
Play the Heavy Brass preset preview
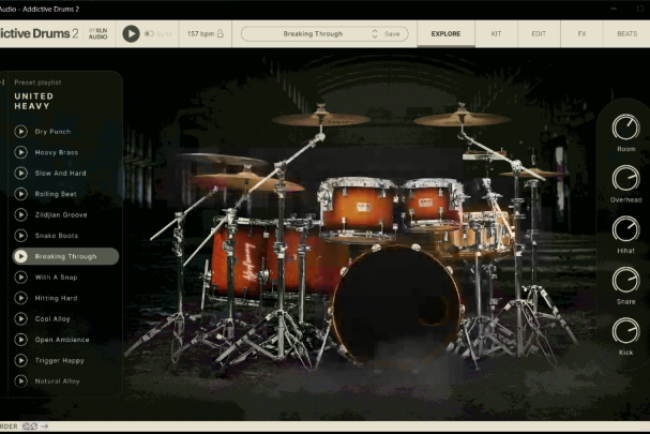click(x=21, y=152)
